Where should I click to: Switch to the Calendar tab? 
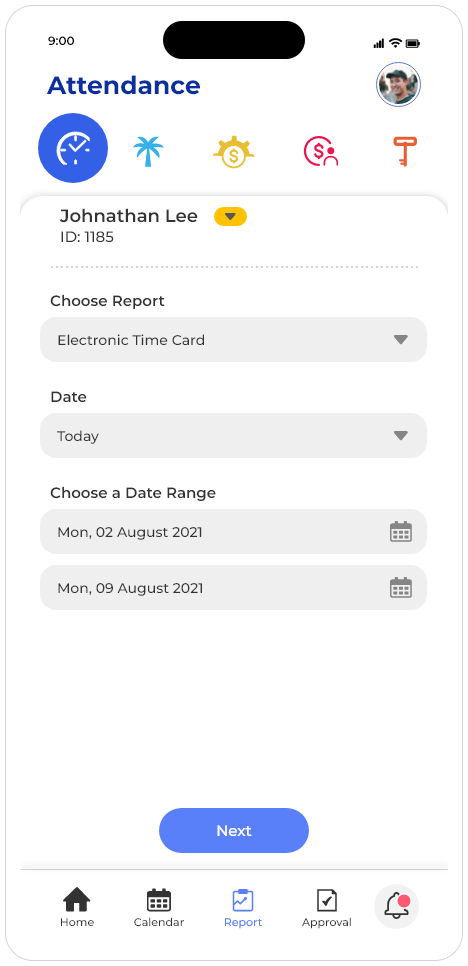point(159,907)
